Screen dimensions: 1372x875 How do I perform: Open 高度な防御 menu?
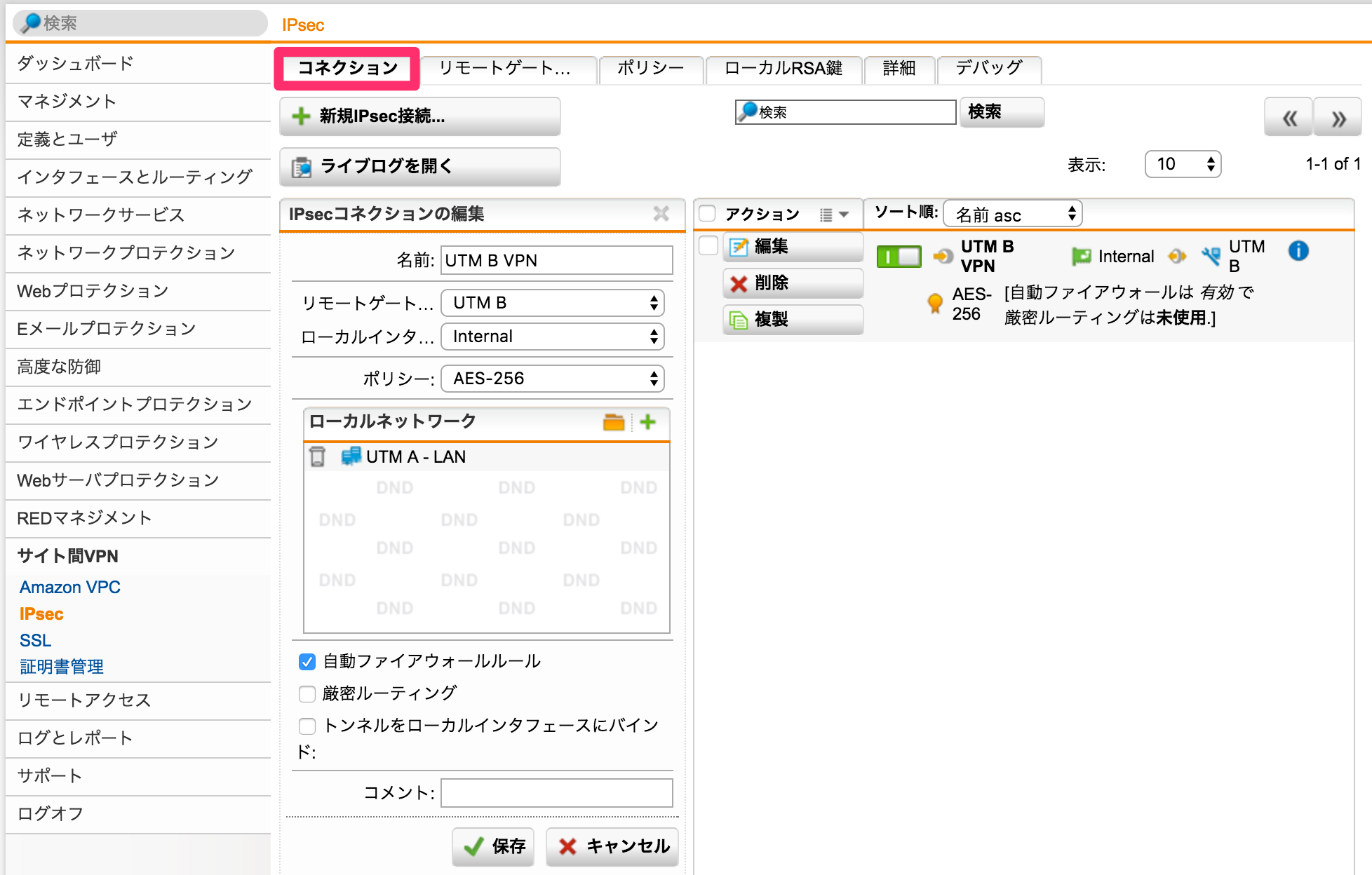(x=138, y=367)
